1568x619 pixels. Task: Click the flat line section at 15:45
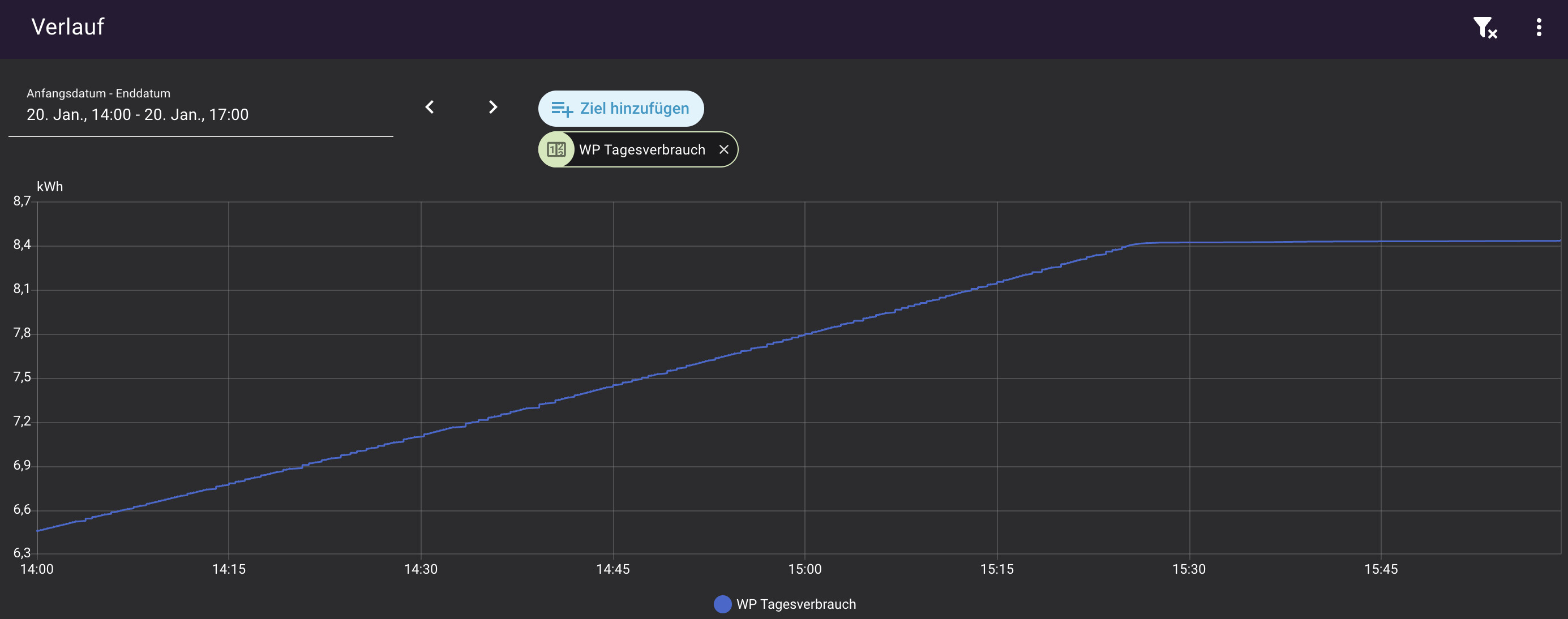point(1381,242)
